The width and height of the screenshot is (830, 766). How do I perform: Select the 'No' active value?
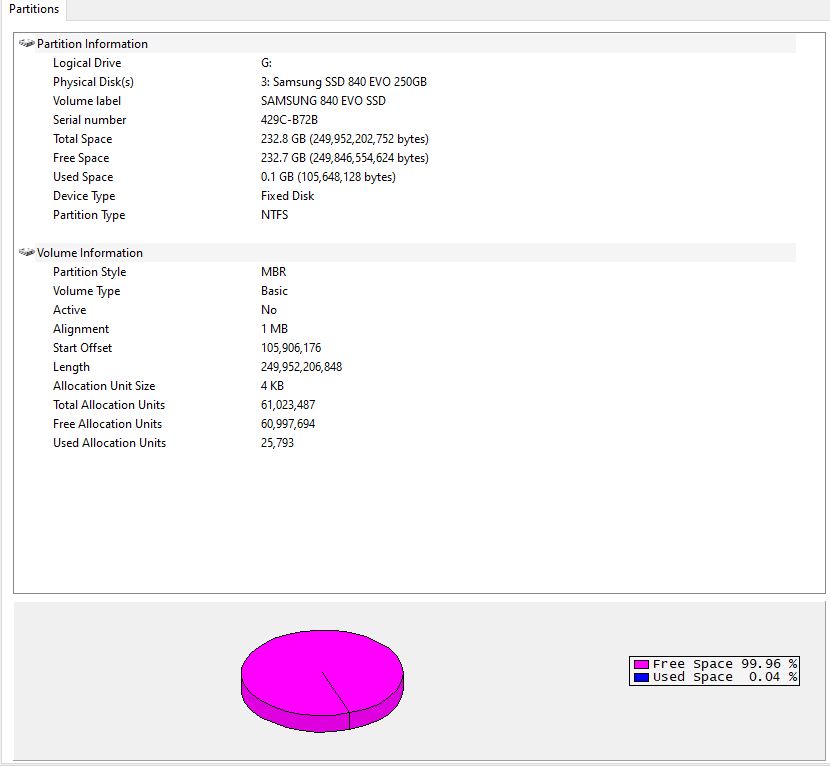tap(269, 310)
